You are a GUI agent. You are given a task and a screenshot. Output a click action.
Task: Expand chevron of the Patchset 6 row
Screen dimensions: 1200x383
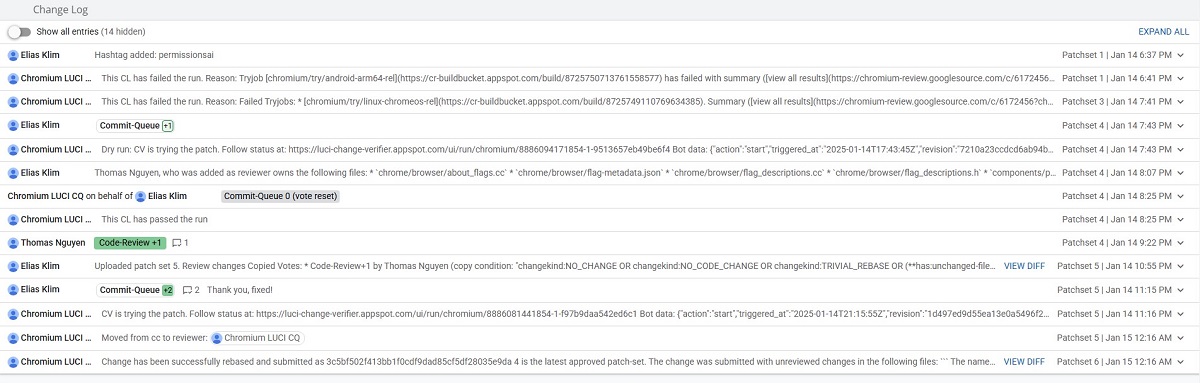[1181, 361]
